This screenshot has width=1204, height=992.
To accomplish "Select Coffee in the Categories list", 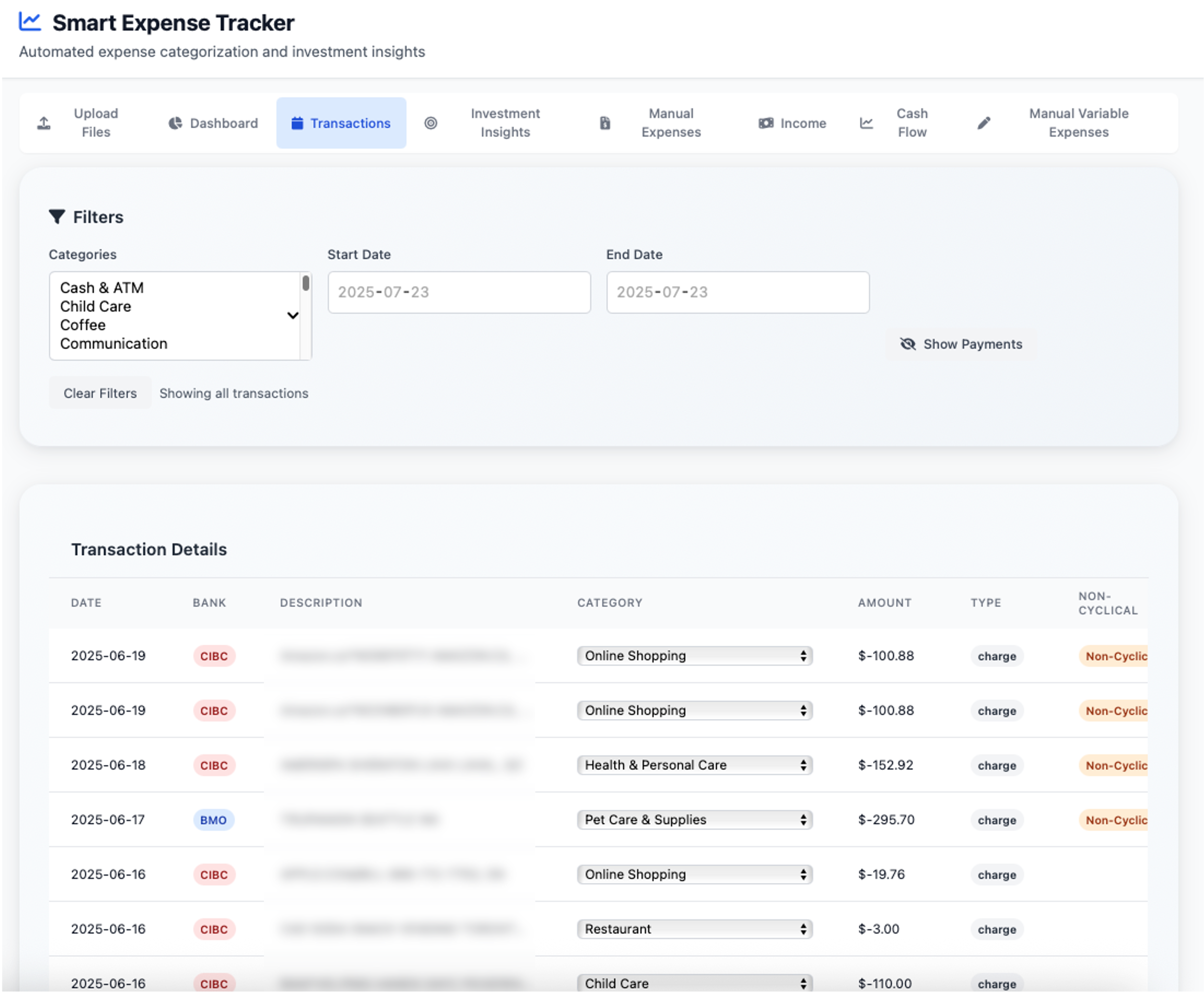I will point(83,325).
